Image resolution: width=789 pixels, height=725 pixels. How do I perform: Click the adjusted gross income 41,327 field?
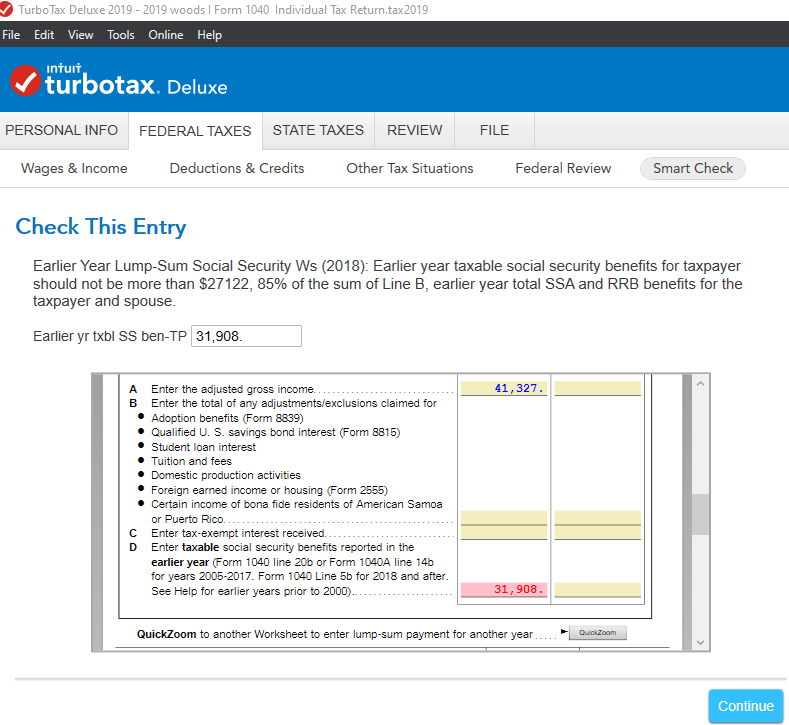point(504,388)
